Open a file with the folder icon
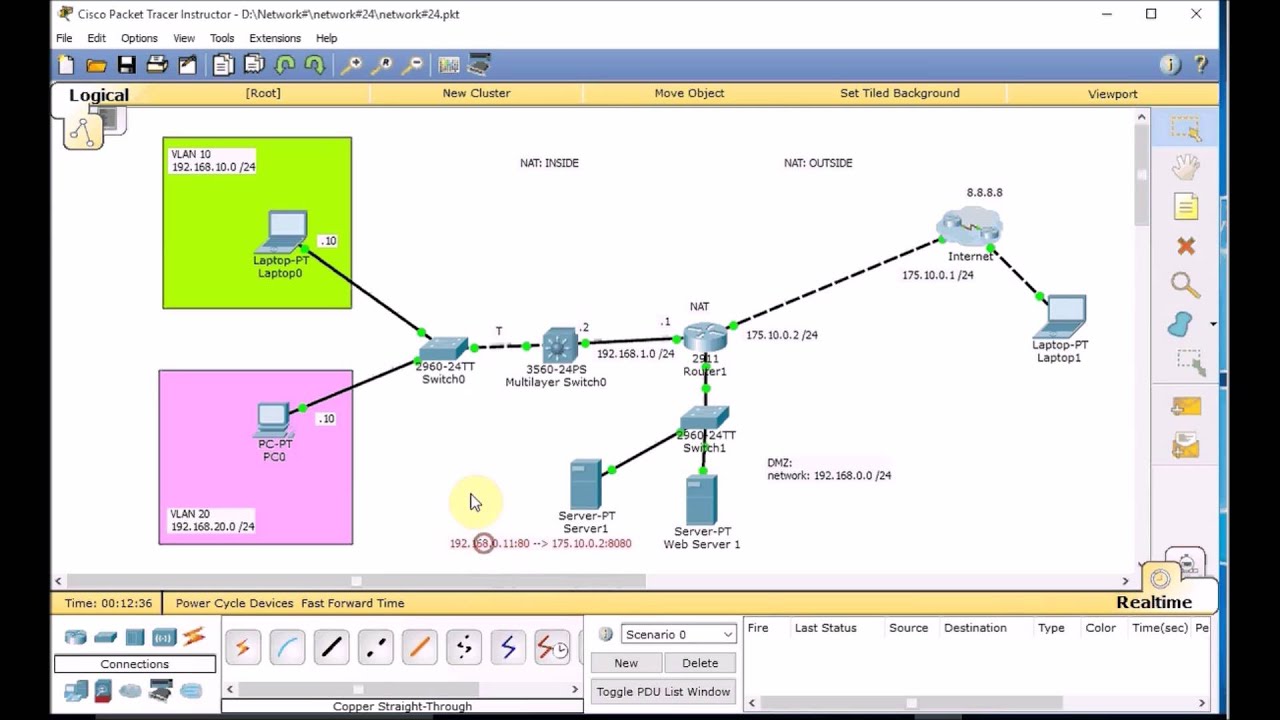Screen dimensions: 1280x720 click(96, 65)
